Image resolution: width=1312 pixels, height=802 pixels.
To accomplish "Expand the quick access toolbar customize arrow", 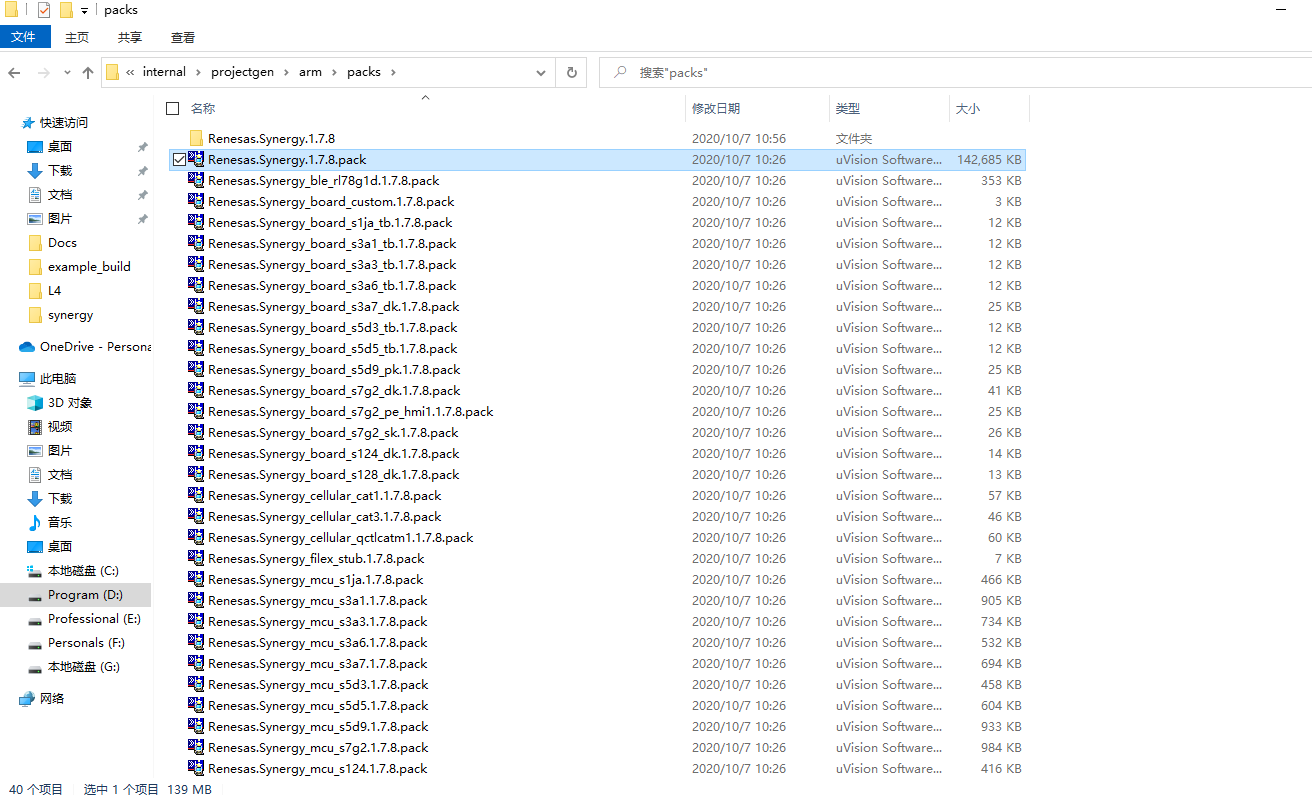I will pos(84,10).
